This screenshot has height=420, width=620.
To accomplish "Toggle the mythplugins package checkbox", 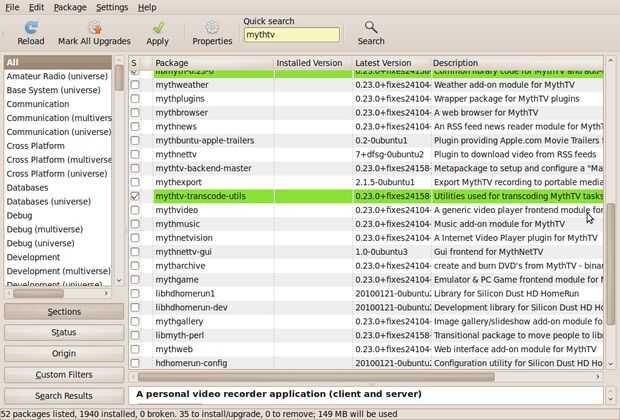I will pyautogui.click(x=135, y=98).
